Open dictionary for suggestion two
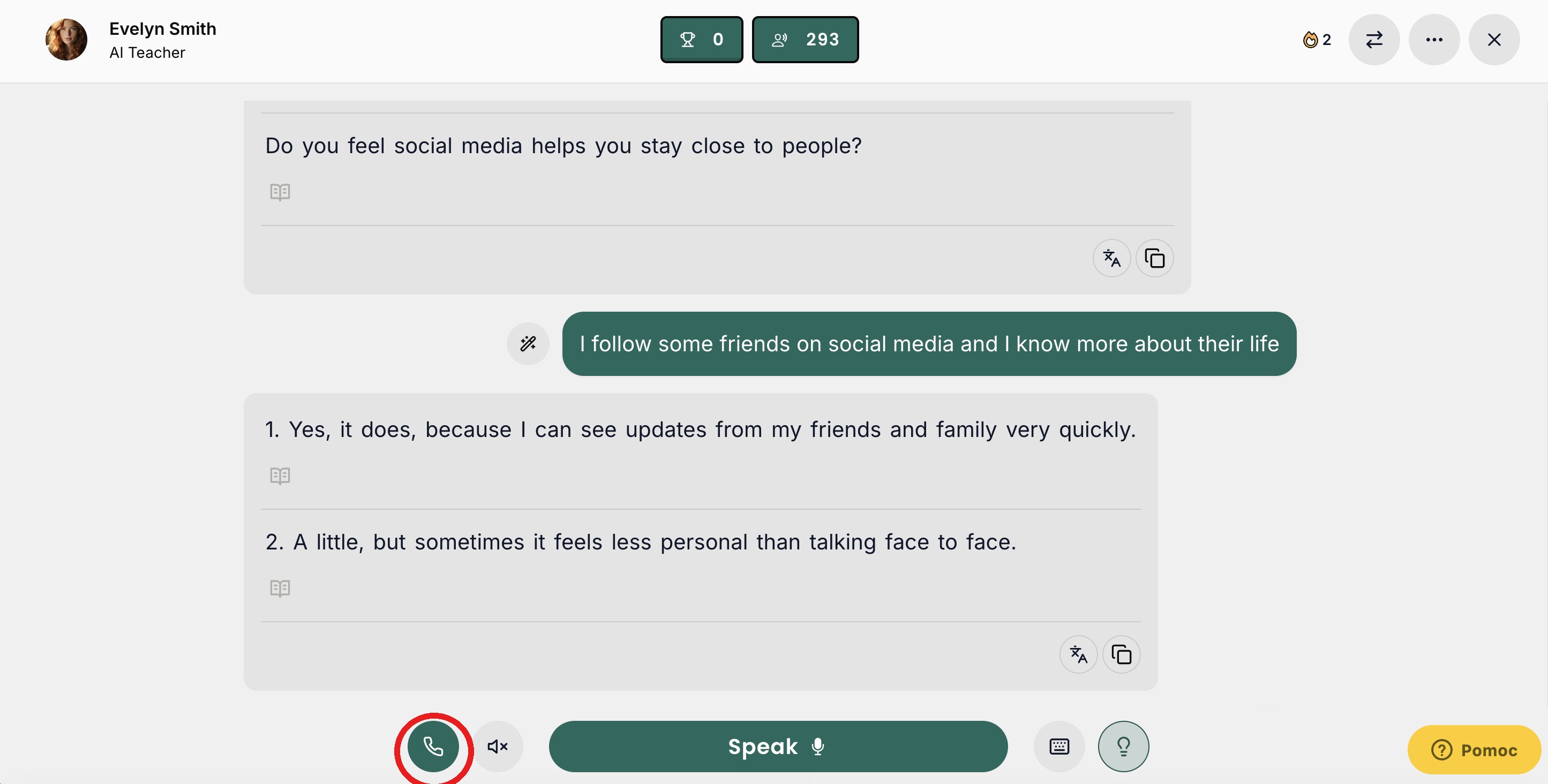 (280, 588)
